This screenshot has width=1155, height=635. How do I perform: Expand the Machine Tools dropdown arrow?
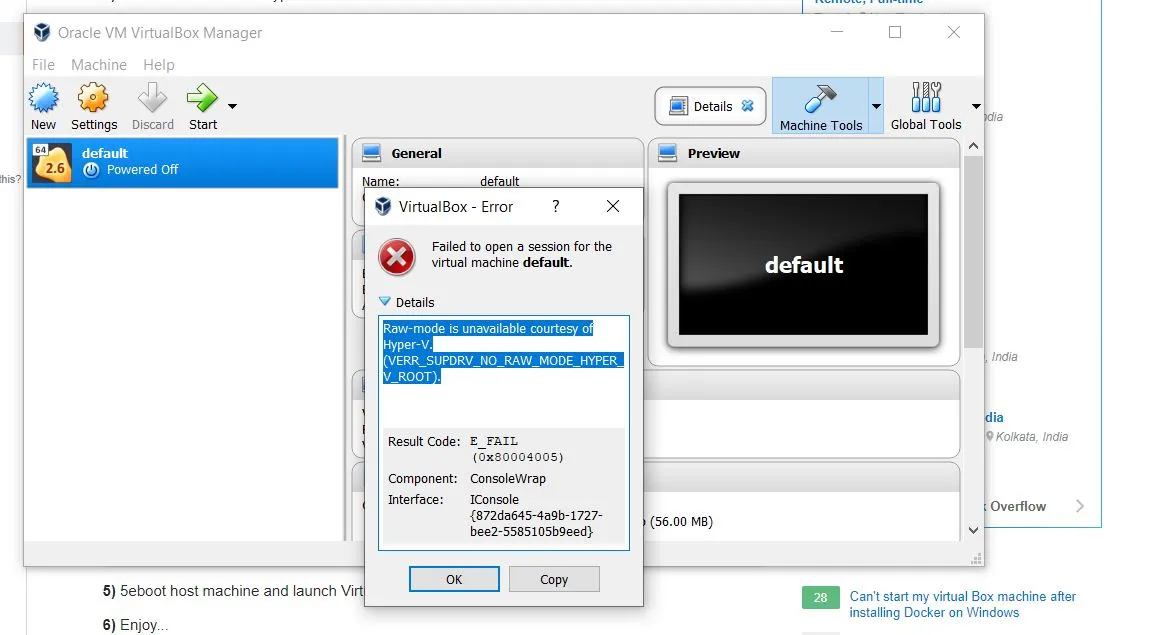coord(876,106)
